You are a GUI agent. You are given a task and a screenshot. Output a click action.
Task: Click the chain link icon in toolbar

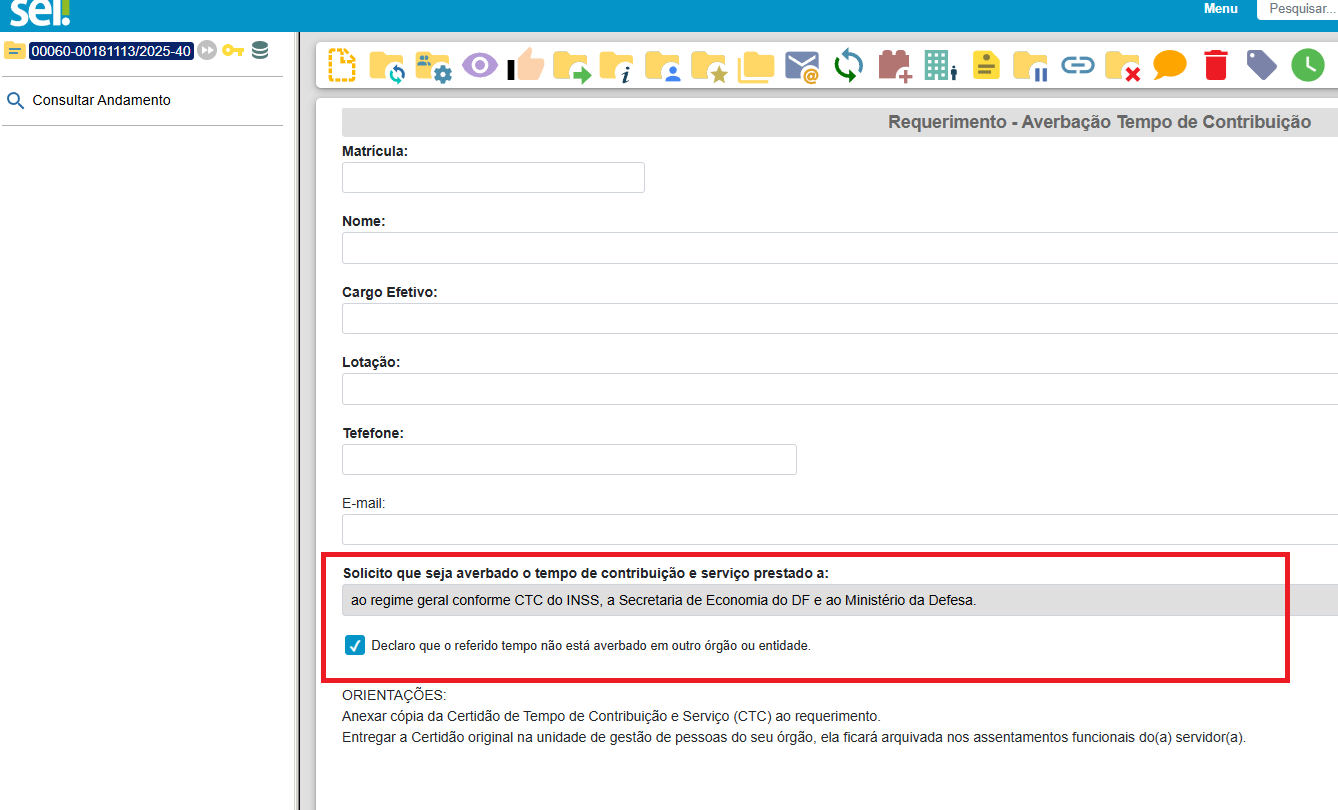tap(1077, 66)
